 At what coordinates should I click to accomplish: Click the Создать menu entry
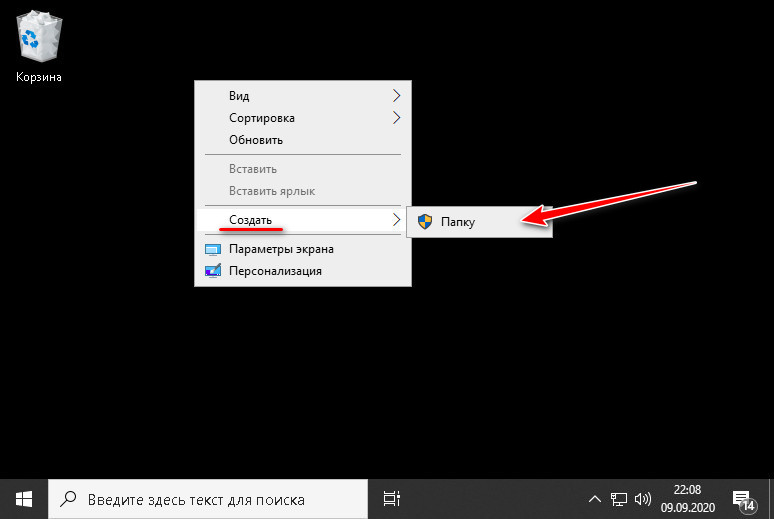(250, 219)
